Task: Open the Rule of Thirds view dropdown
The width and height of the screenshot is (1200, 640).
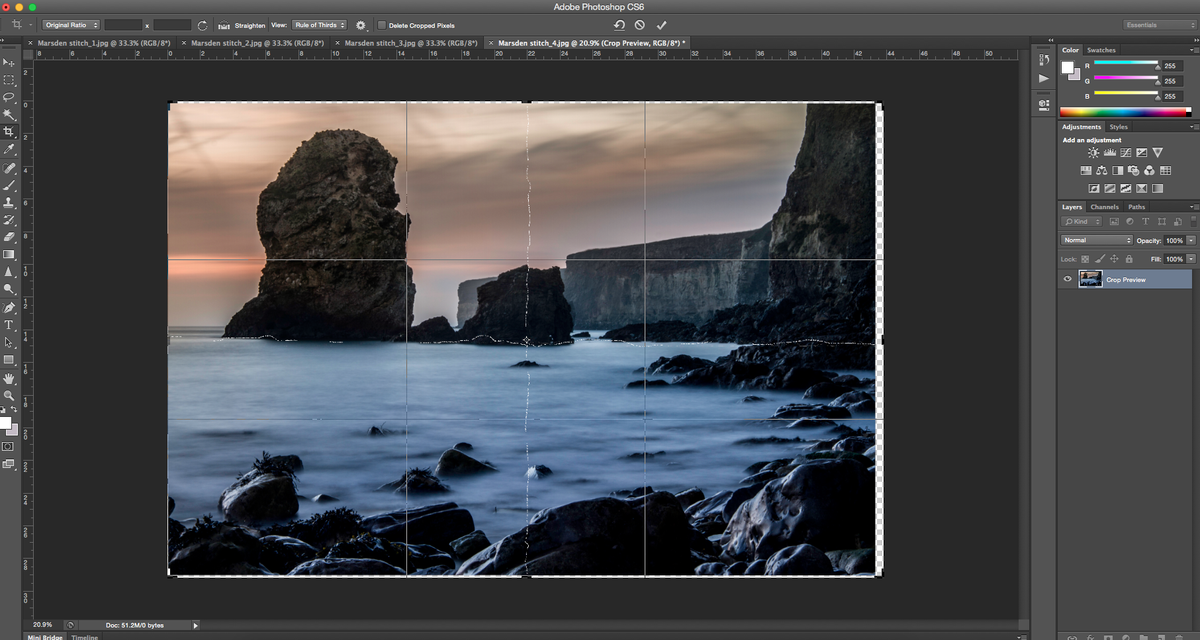Action: click(318, 25)
